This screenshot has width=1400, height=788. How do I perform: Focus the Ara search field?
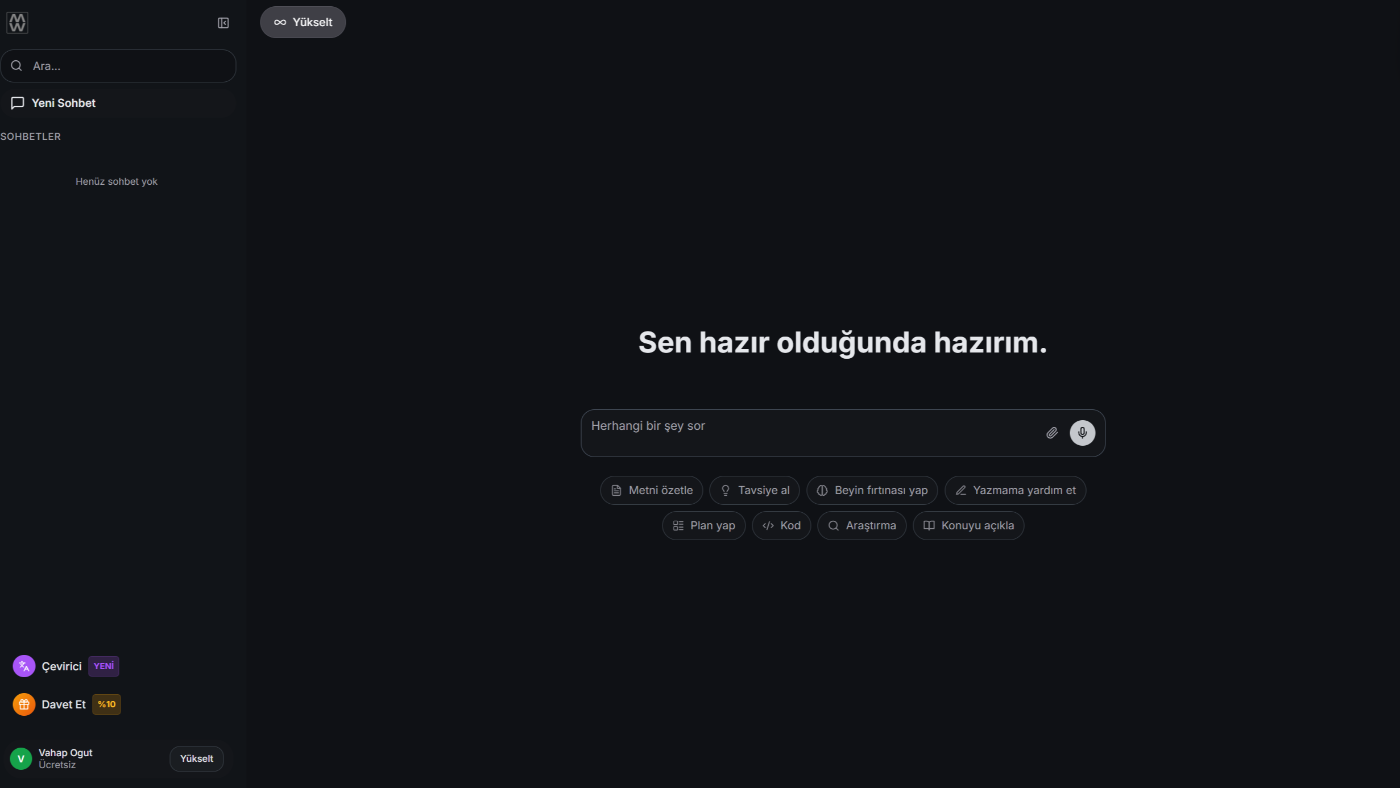point(118,66)
